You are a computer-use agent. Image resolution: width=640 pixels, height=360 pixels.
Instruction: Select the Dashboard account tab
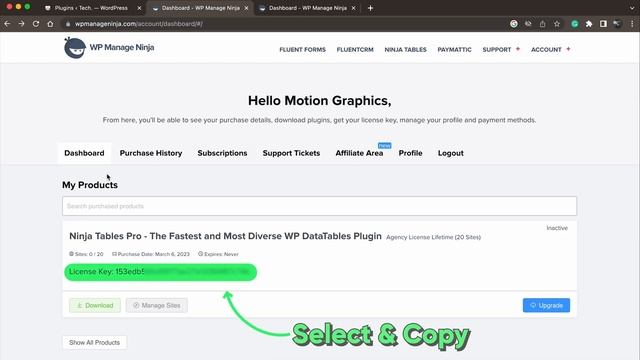[x=84, y=153]
